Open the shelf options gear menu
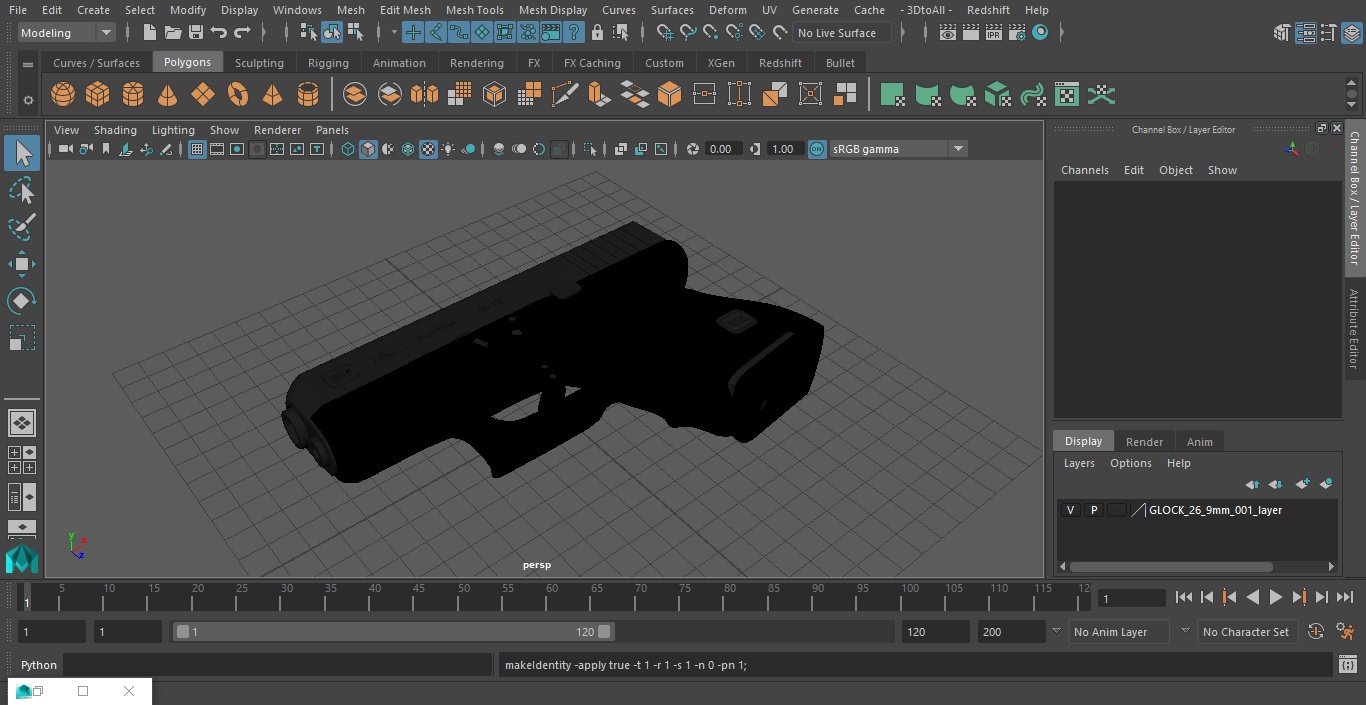The height and width of the screenshot is (705, 1366). (28, 100)
